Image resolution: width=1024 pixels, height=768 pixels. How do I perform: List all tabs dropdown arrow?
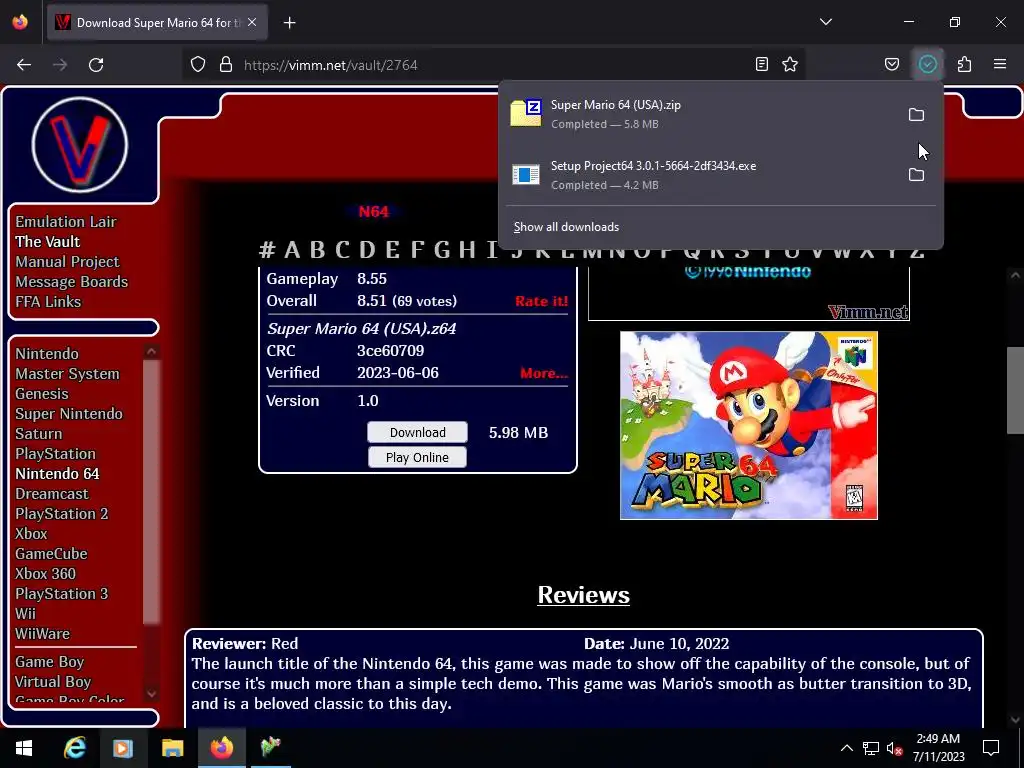coord(826,22)
